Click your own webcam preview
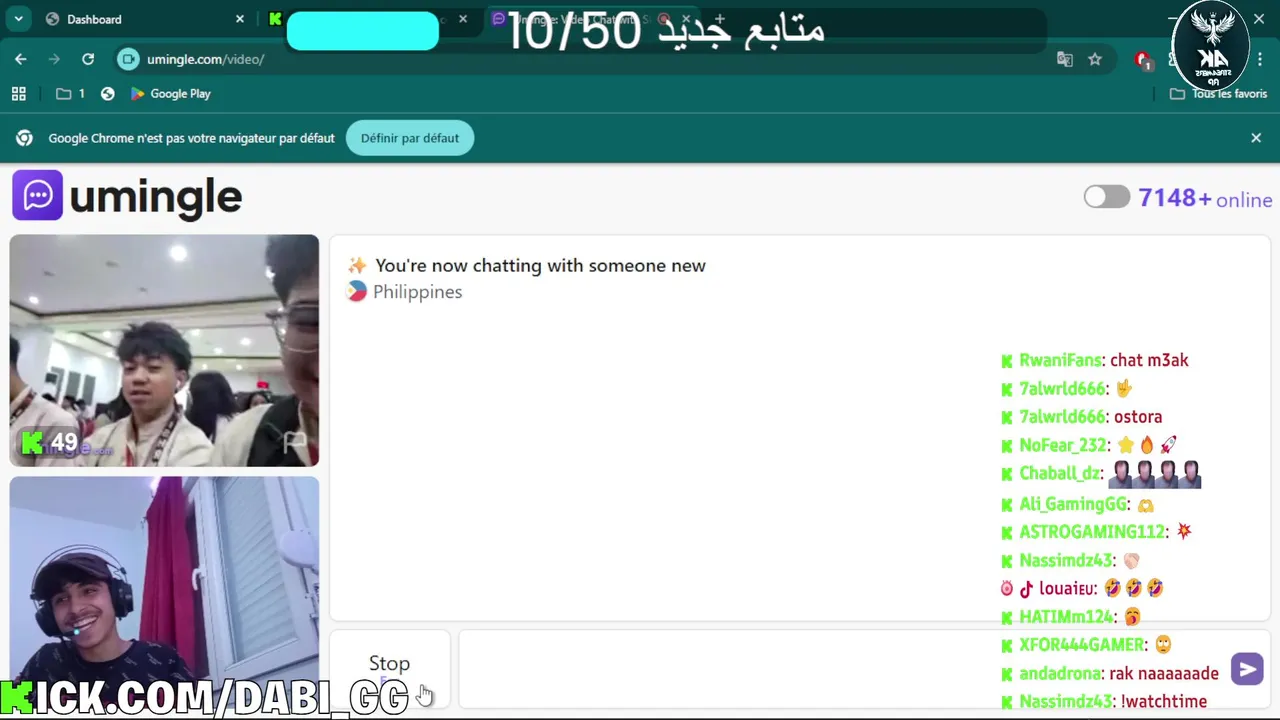 pyautogui.click(x=164, y=590)
